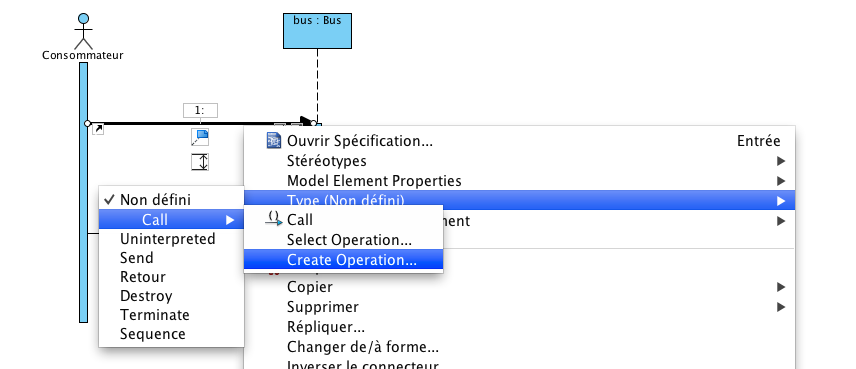
Task: Select the Consommateur actor figure
Action: pyautogui.click(x=83, y=32)
